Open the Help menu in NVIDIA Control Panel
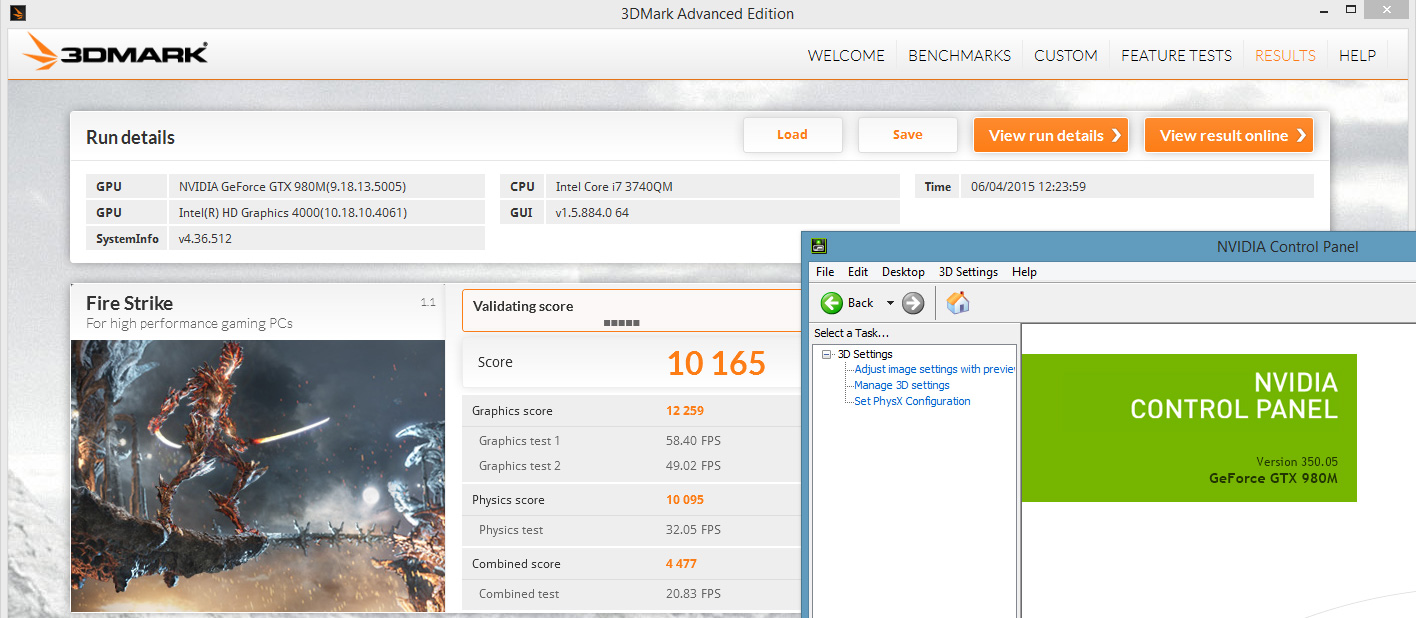1416x618 pixels. coord(1024,272)
